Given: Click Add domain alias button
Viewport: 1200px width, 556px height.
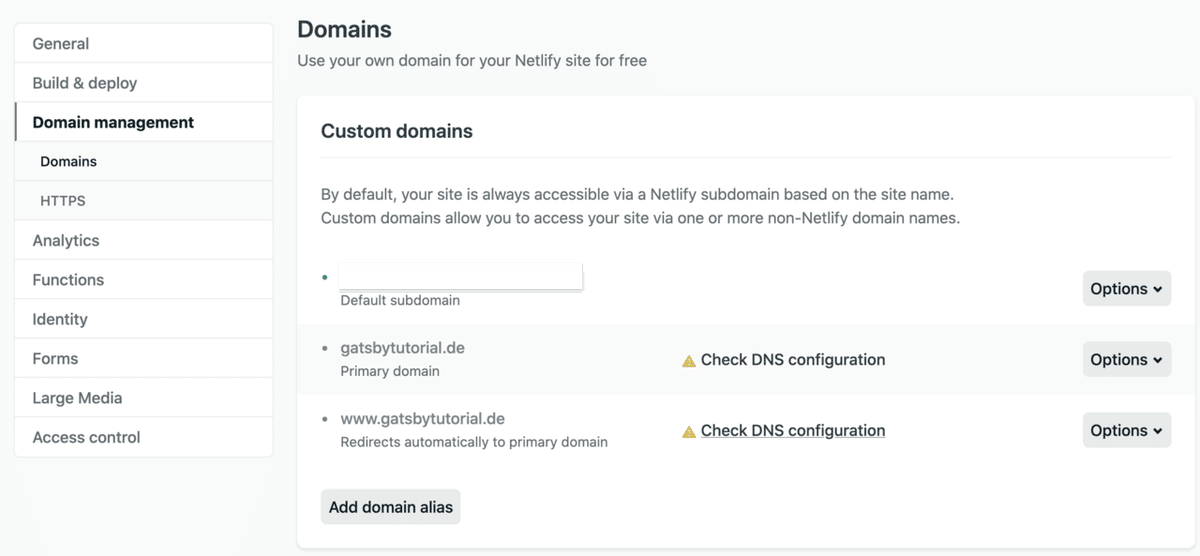Looking at the screenshot, I should coord(390,507).
